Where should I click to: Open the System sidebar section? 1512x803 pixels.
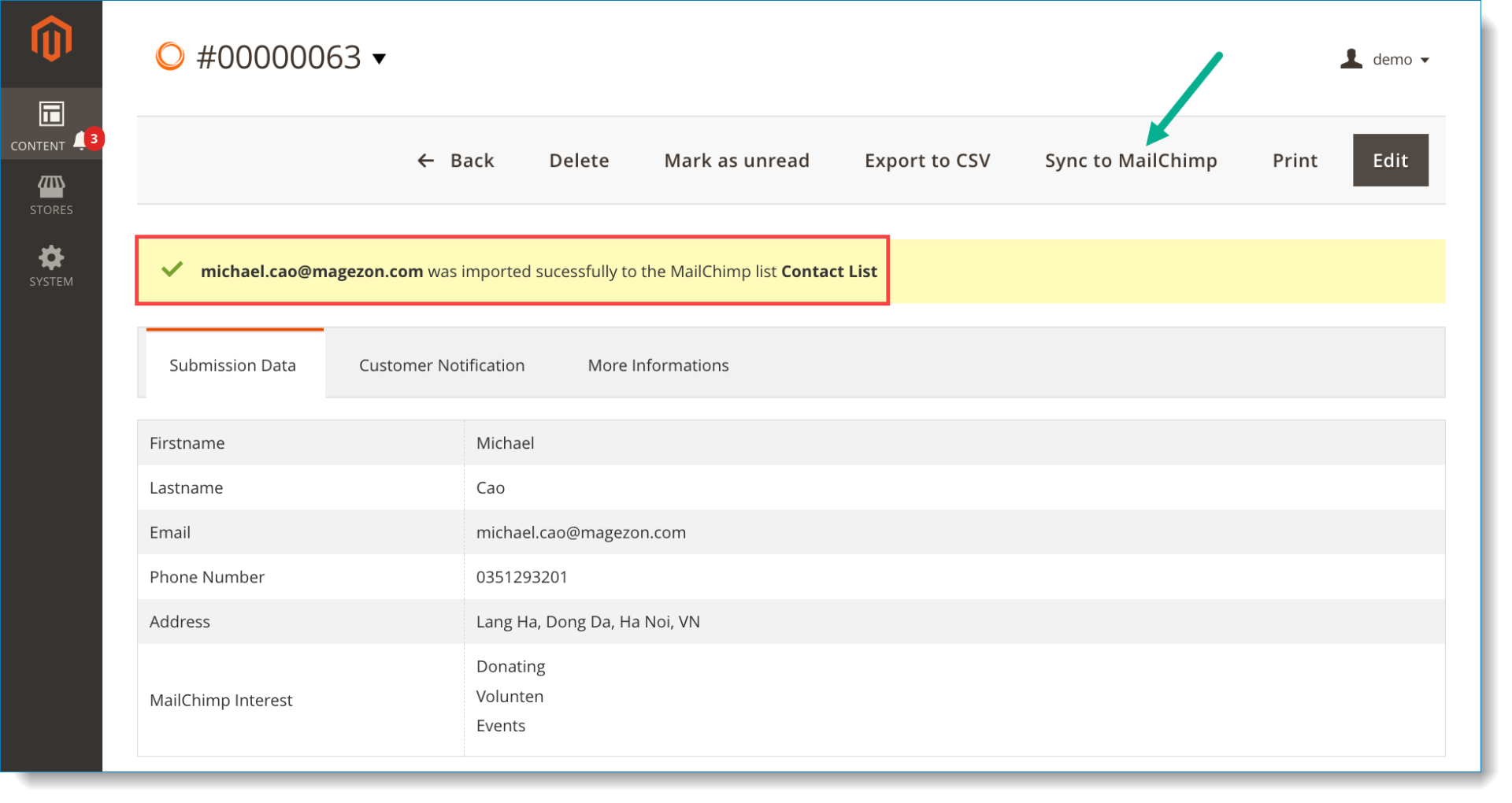50,265
